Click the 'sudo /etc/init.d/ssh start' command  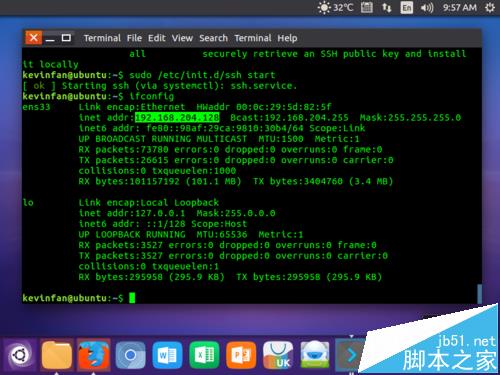(202, 75)
